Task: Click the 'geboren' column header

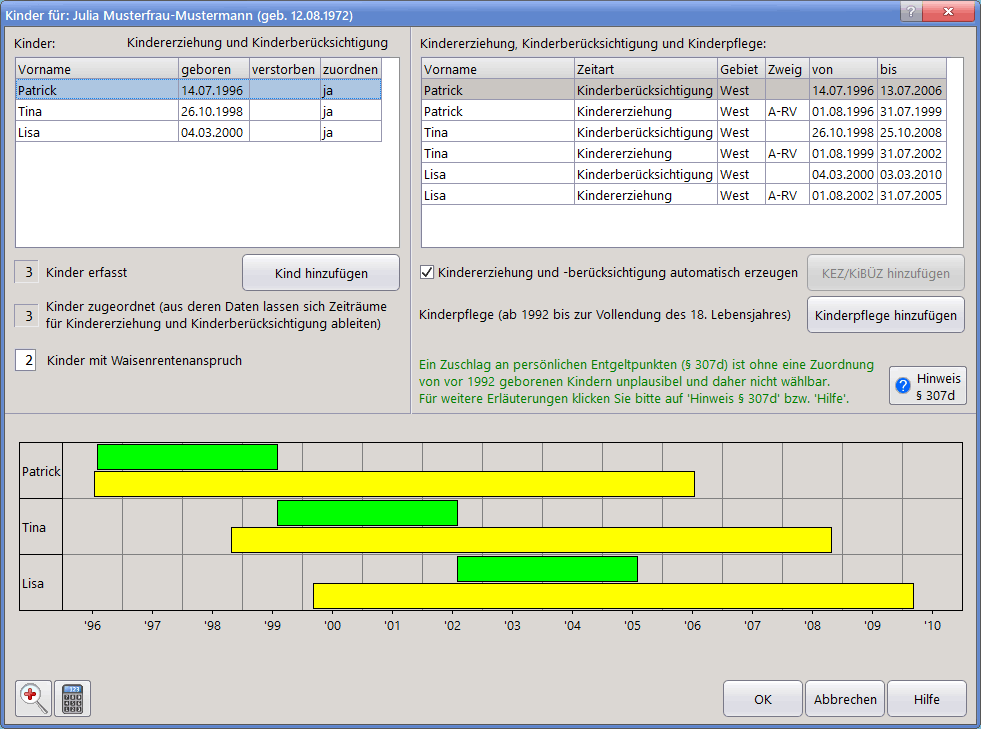Action: [213, 69]
